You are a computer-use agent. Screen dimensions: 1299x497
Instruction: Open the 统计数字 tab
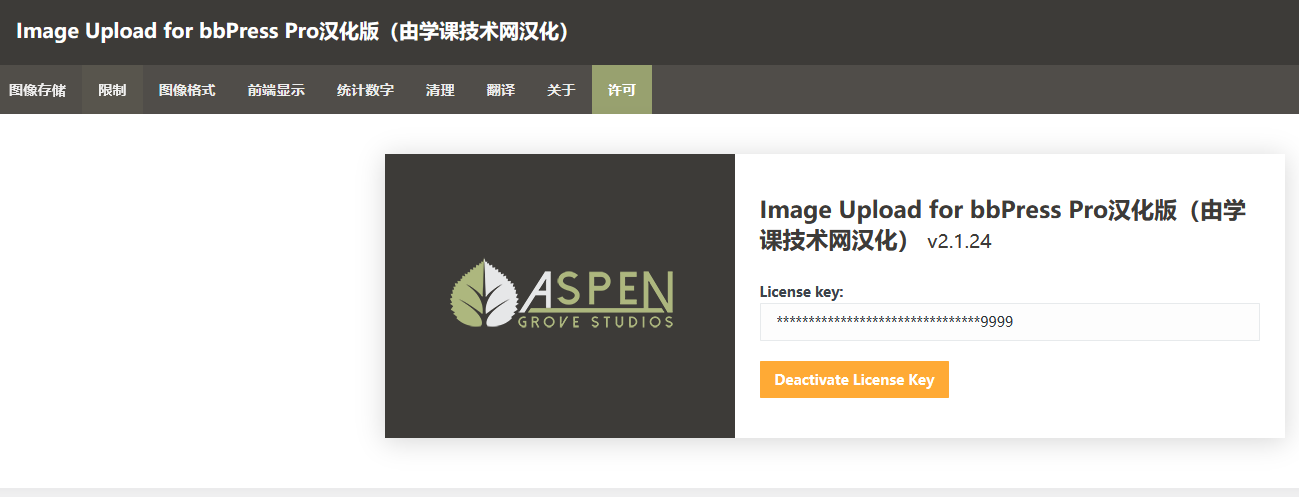click(365, 90)
